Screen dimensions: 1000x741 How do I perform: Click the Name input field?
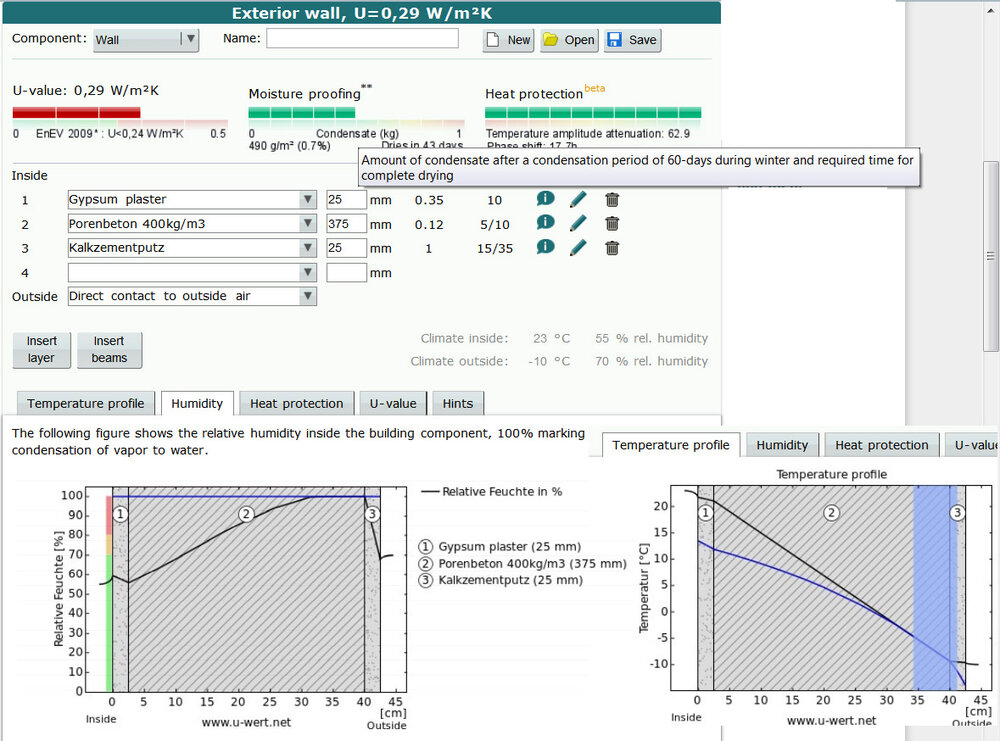coord(362,38)
